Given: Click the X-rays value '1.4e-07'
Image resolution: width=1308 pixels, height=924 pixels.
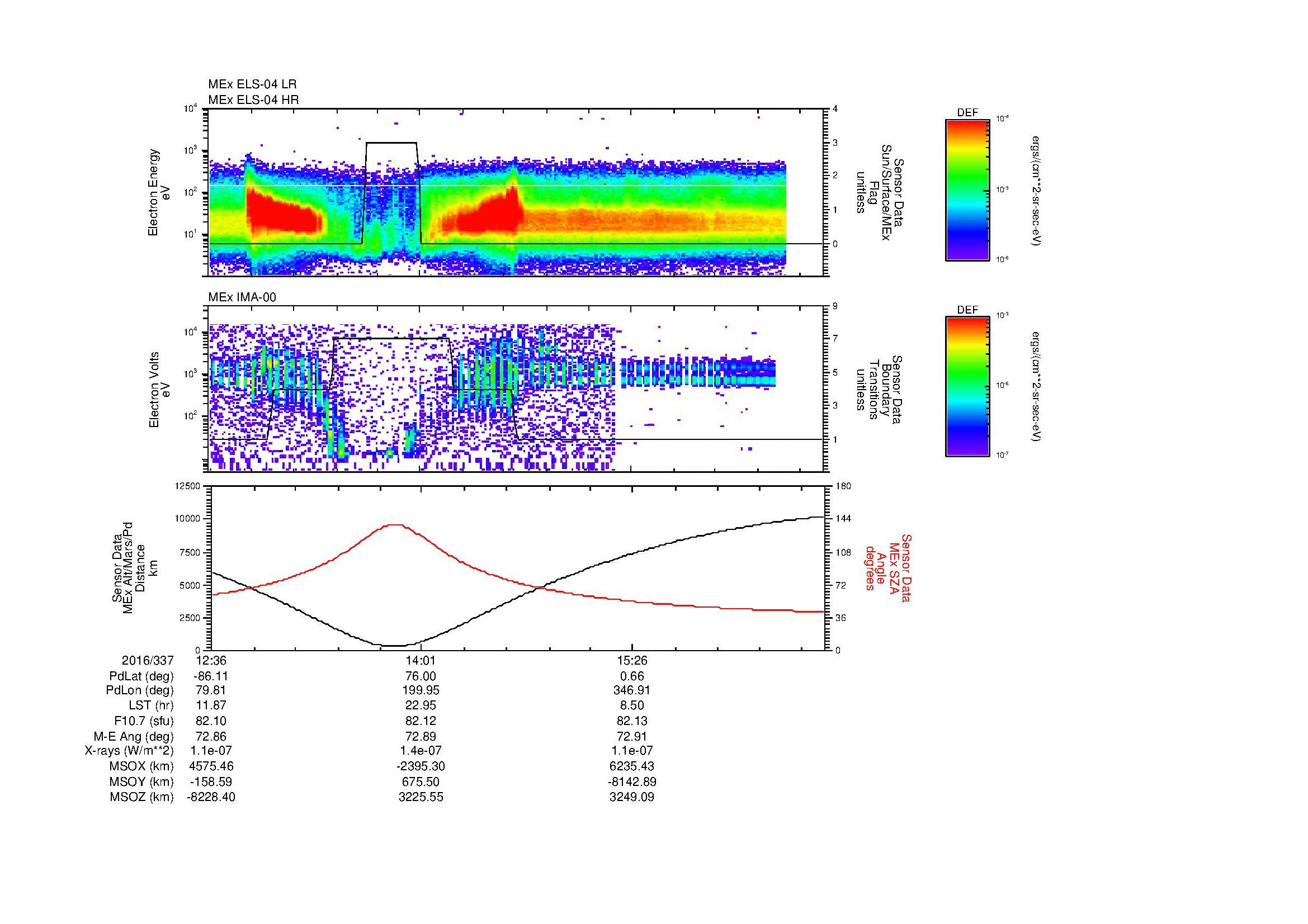Looking at the screenshot, I should point(421,751).
